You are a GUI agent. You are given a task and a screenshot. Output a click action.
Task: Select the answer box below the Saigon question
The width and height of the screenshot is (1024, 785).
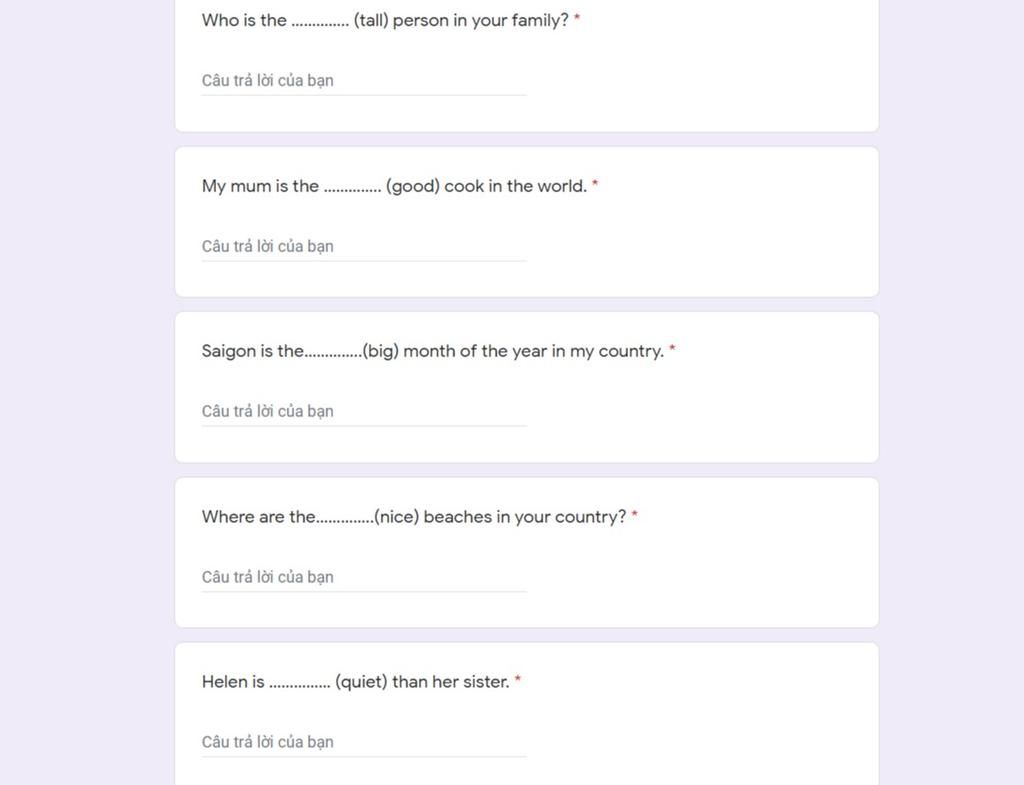(x=364, y=411)
